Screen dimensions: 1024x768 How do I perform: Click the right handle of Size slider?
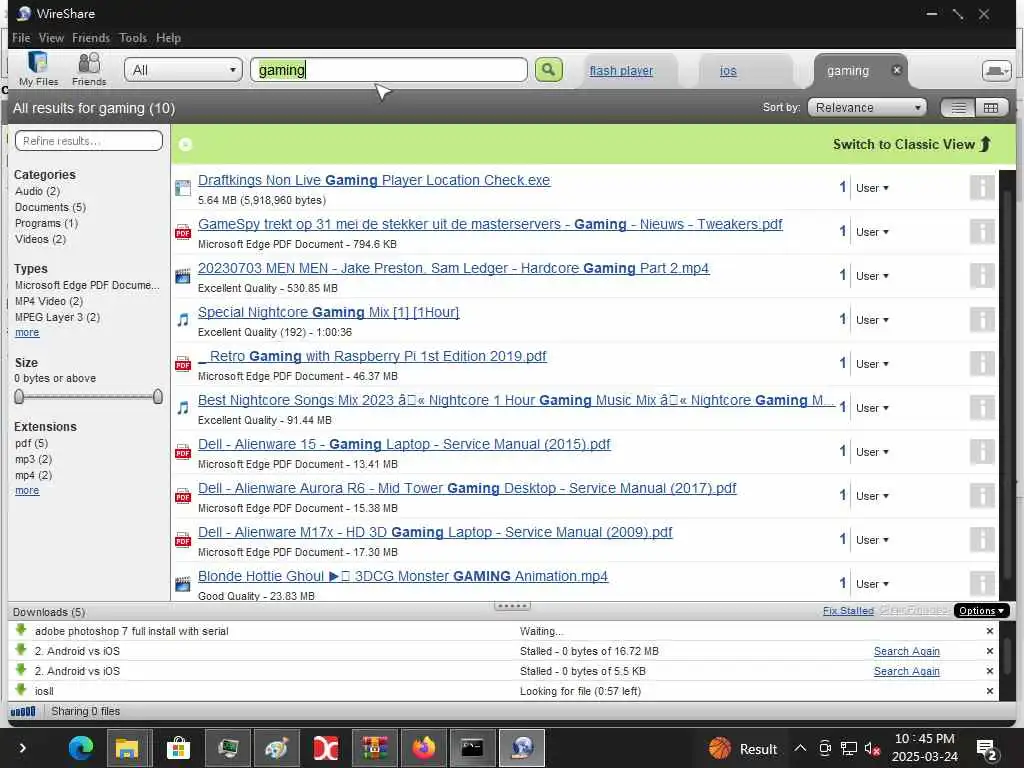coord(157,396)
